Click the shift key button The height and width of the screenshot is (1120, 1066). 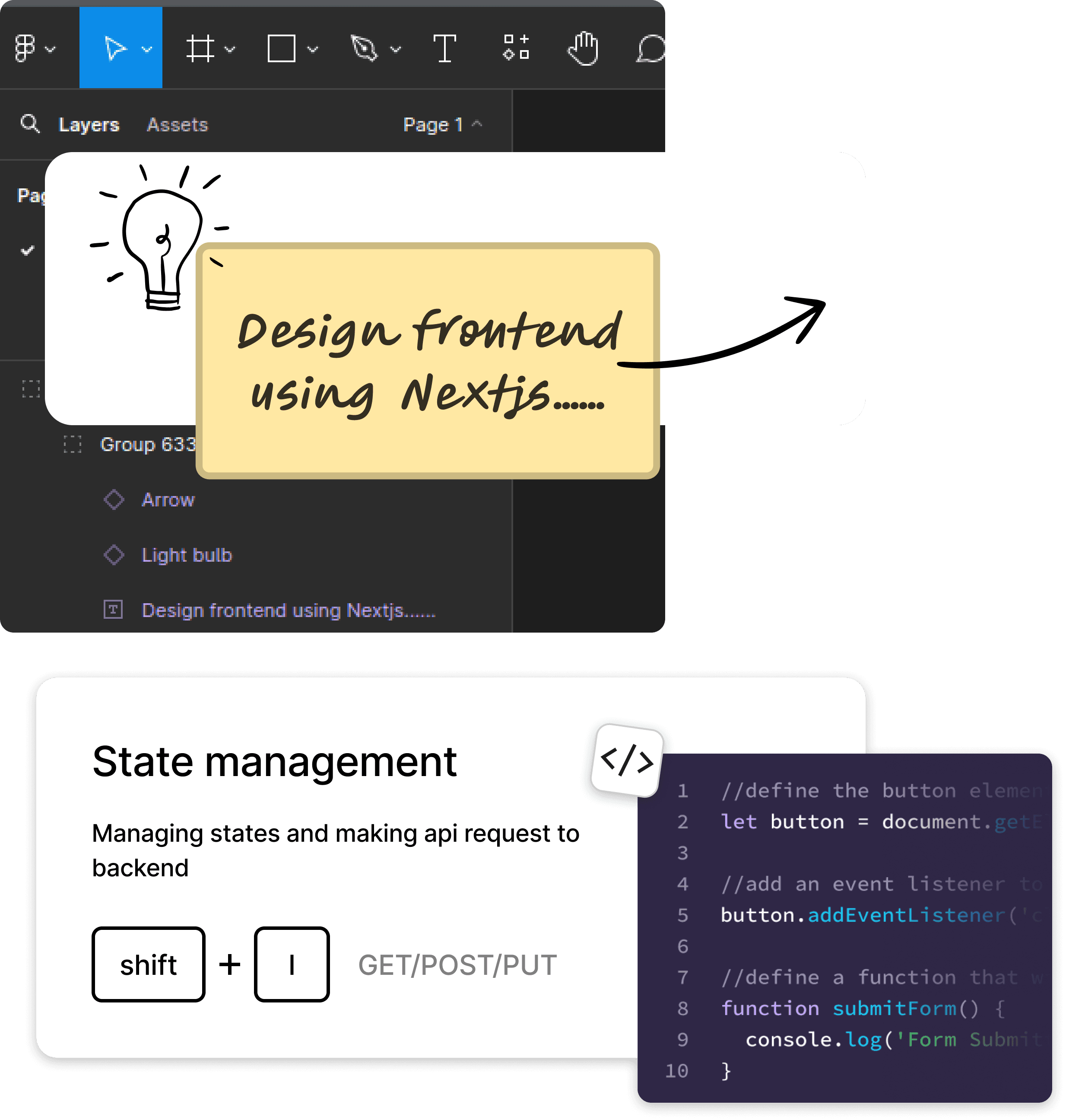148,964
